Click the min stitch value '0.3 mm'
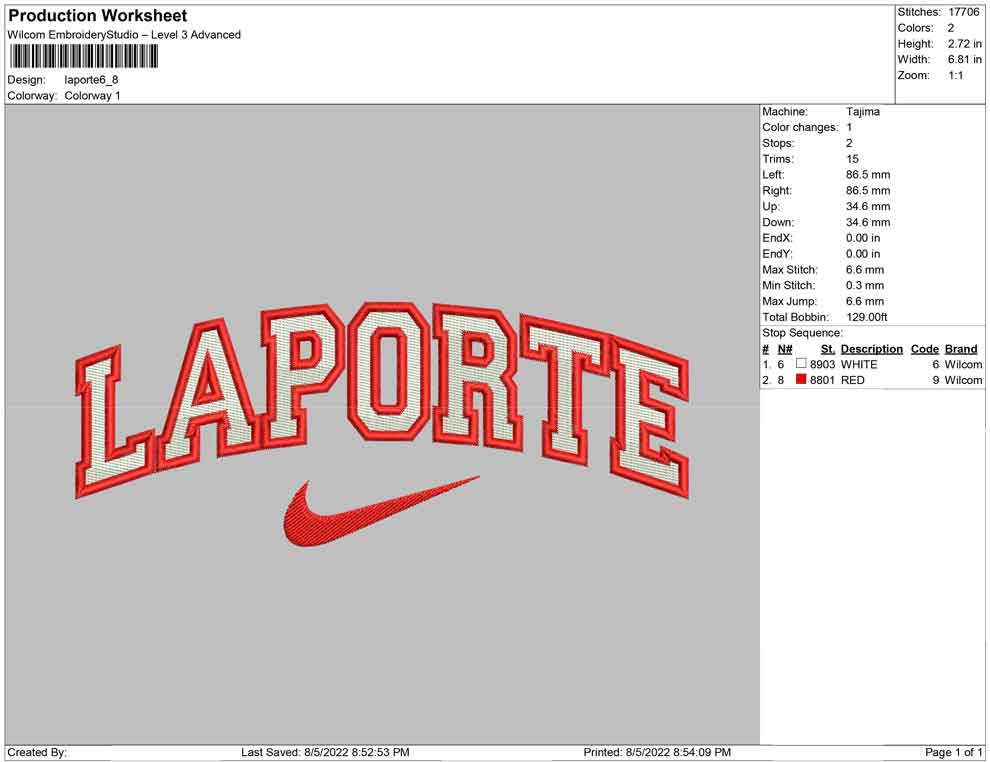Screen dimensions: 990x762 click(865, 285)
